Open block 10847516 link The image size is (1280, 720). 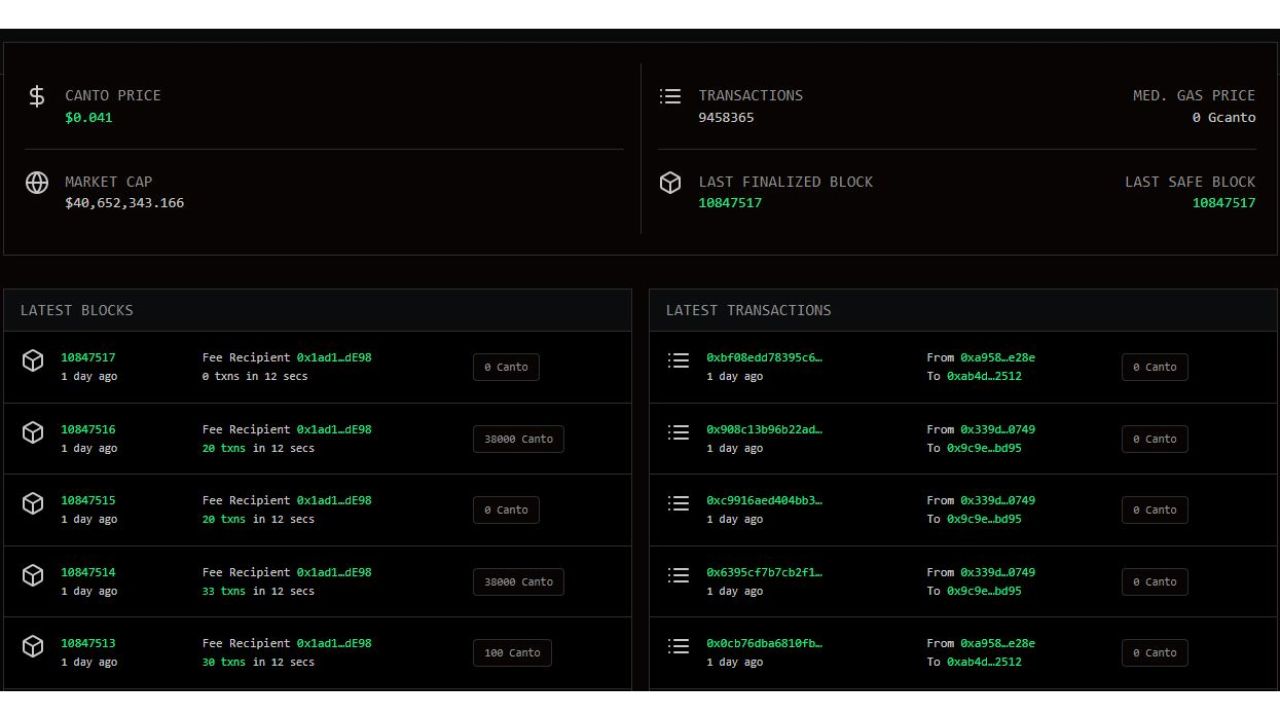point(88,430)
